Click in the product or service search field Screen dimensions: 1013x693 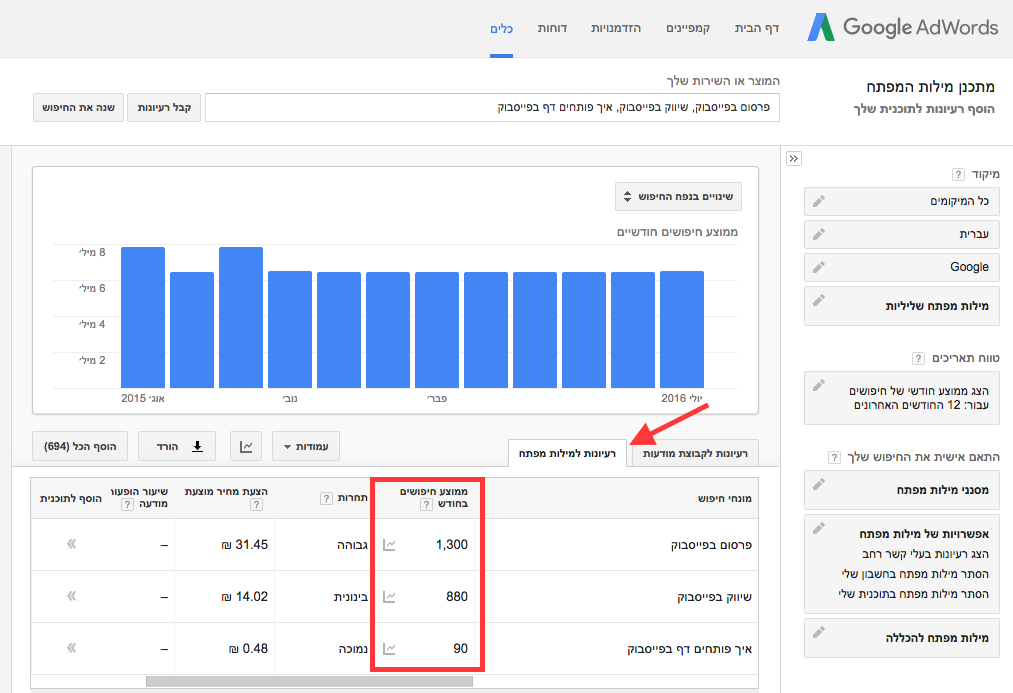[x=492, y=107]
